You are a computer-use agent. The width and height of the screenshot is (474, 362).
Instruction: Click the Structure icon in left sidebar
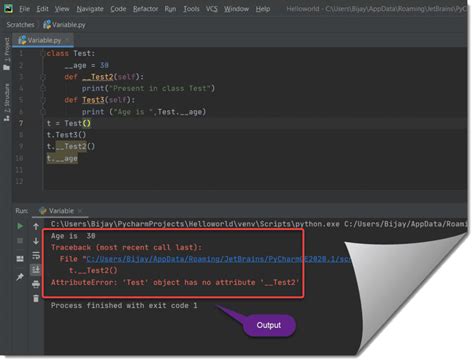click(x=6, y=118)
